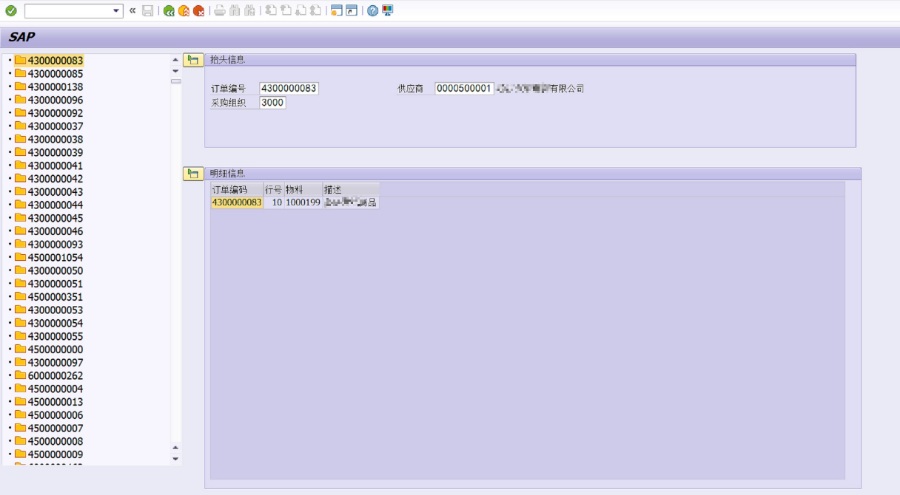Screen dimensions: 900x495
Task: Click the Print icon in toolbar
Action: point(220,11)
